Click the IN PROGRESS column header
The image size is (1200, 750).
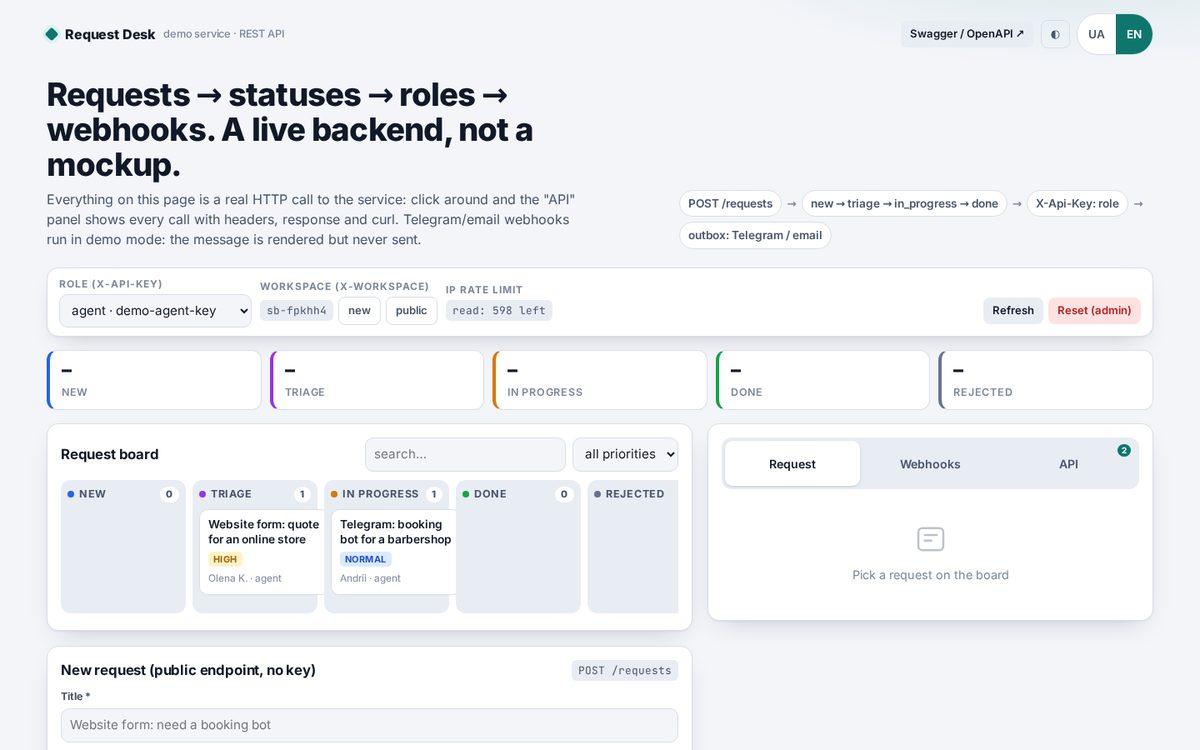click(x=387, y=494)
